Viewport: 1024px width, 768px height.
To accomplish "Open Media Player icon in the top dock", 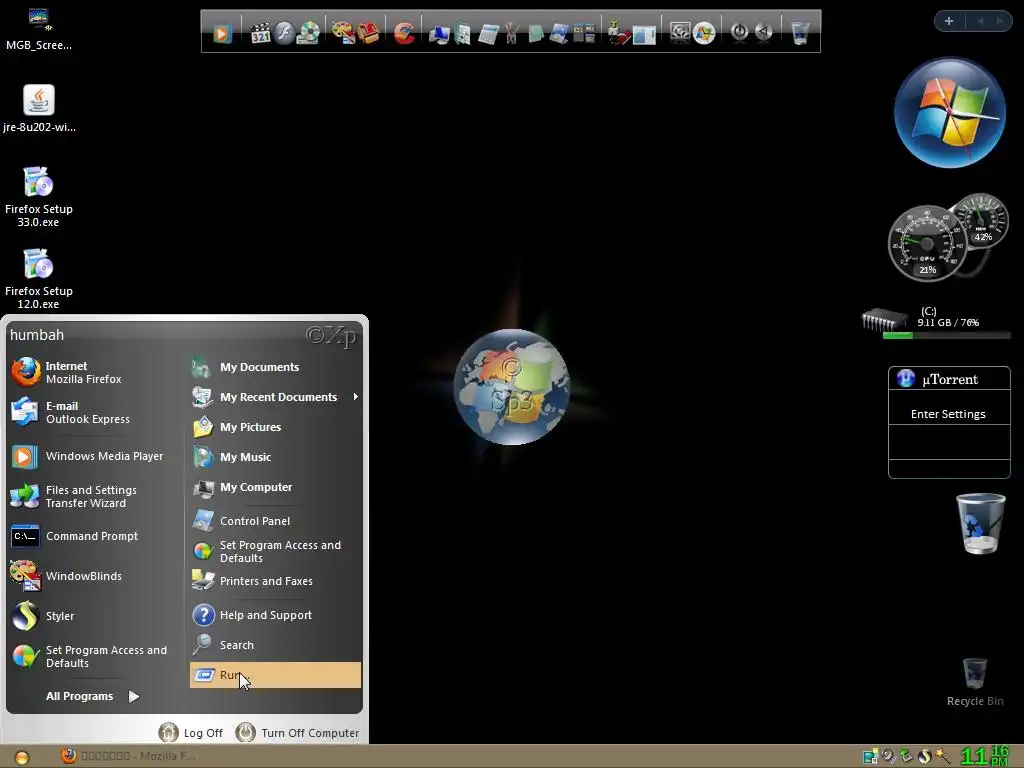I will [x=221, y=33].
